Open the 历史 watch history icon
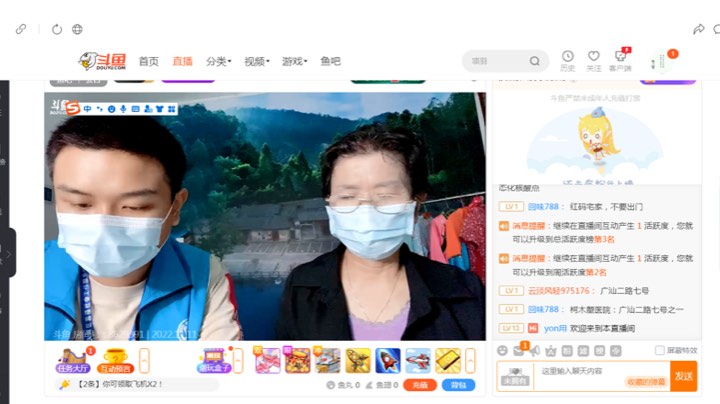This screenshot has height=404, width=720. tap(568, 61)
